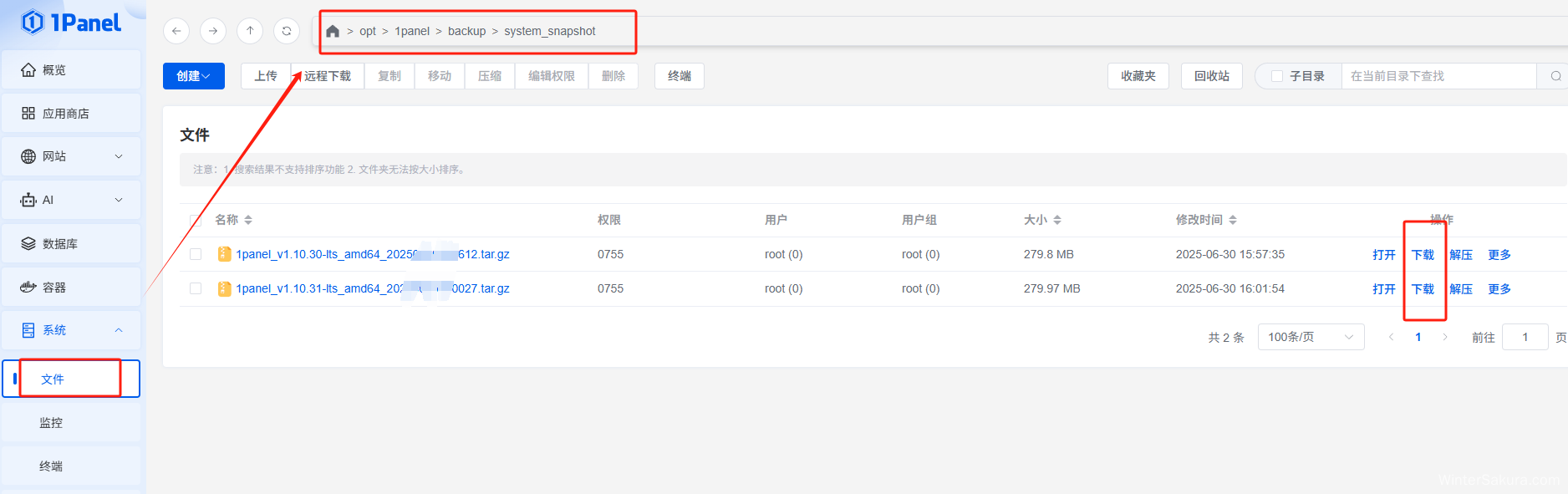Sort files by size column arrows
Screen dimensions: 1568x494
click(1057, 220)
